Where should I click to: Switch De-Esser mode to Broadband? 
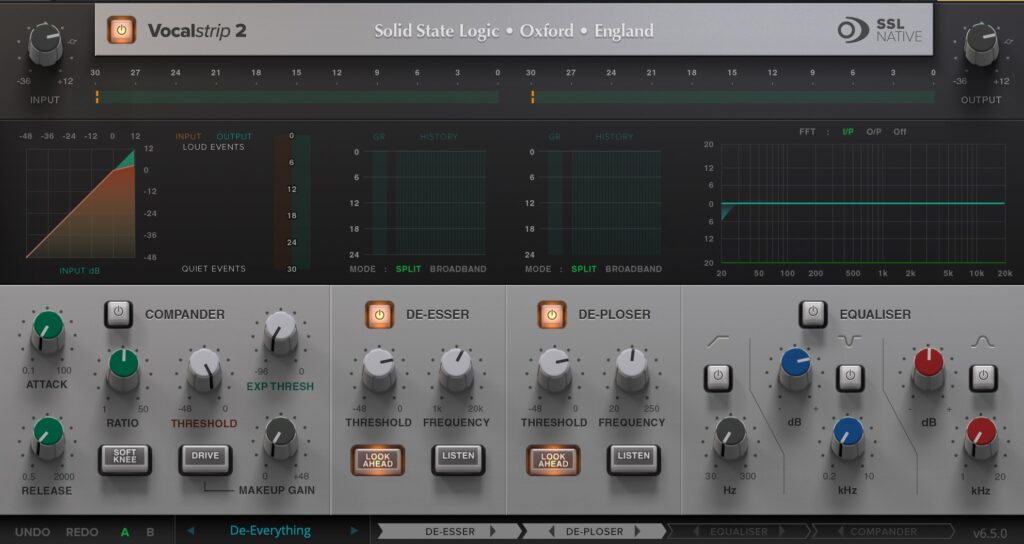[x=458, y=269]
